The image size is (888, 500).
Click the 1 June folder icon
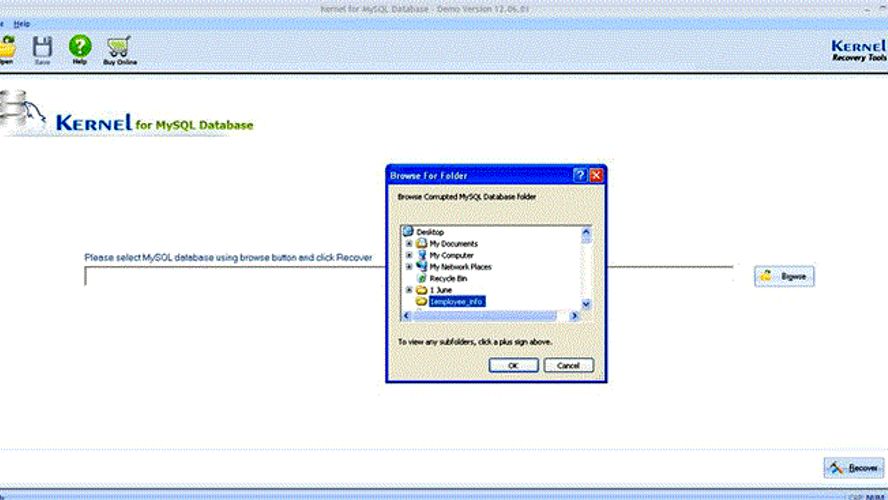click(421, 290)
